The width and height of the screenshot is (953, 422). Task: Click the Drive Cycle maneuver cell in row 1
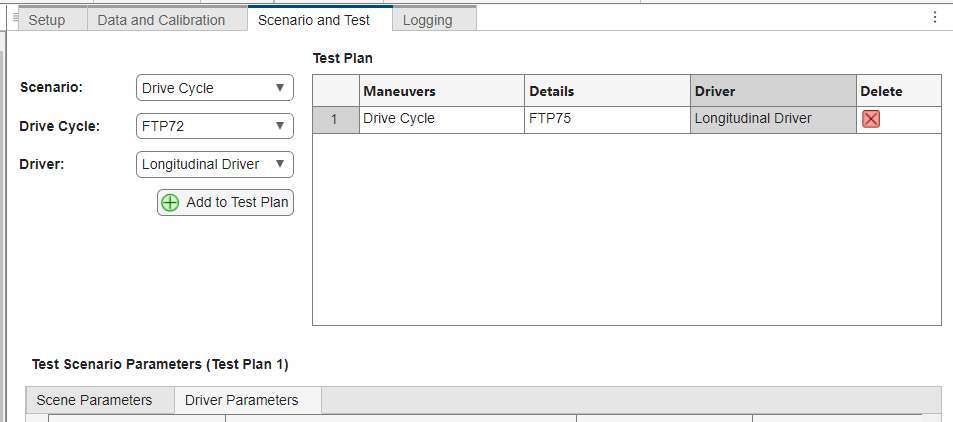[442, 119]
